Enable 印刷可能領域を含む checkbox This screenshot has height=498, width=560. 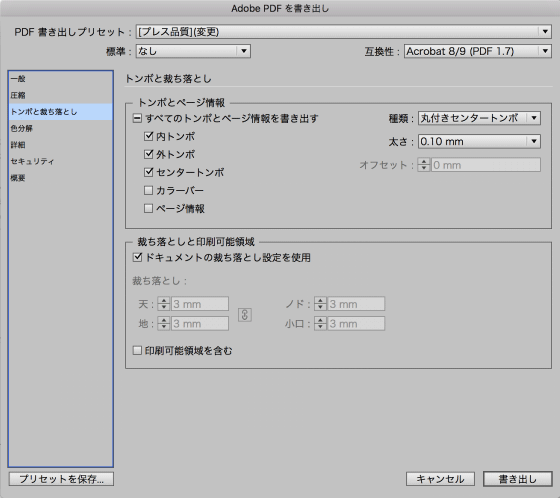coord(137,350)
